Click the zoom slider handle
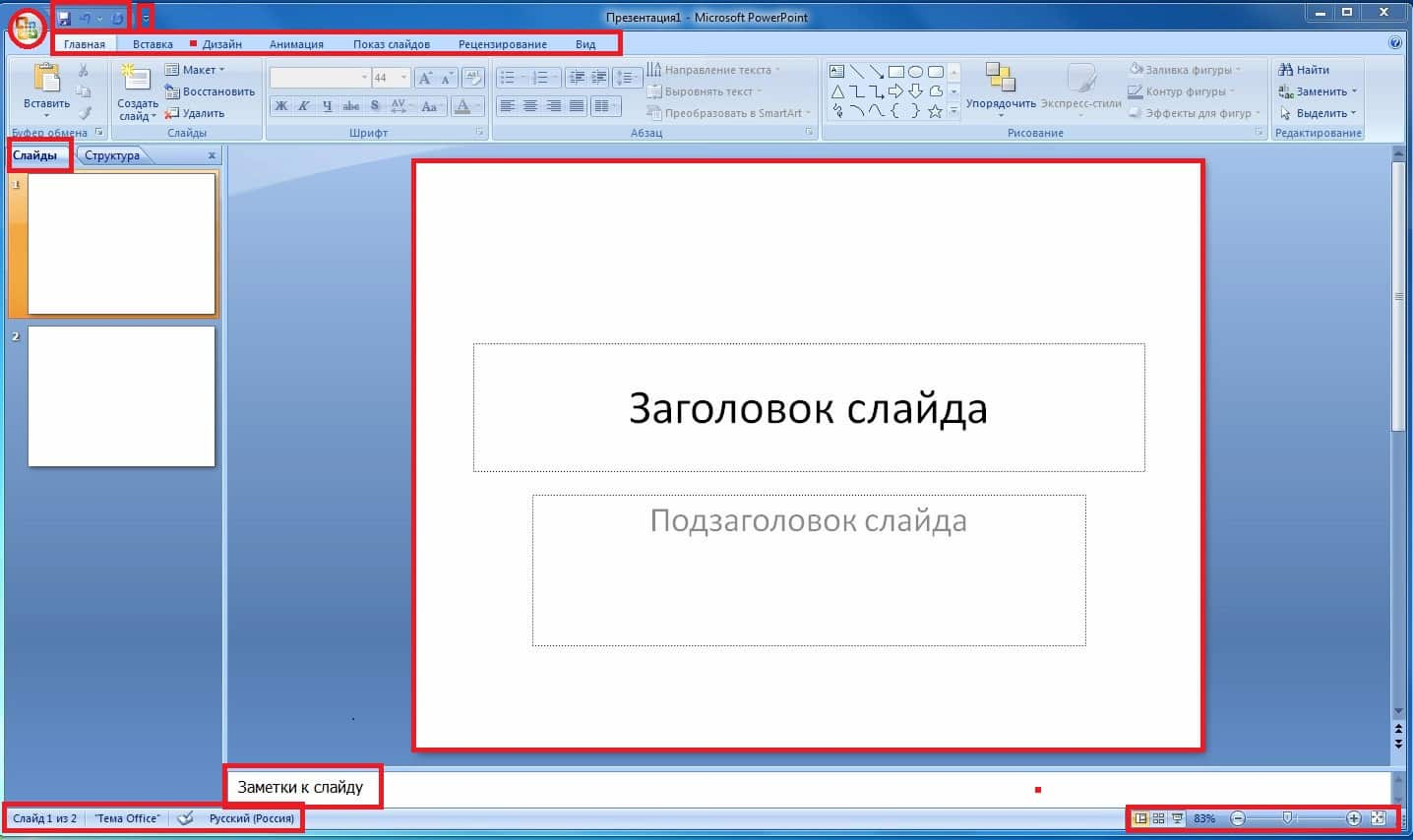1413x840 pixels. click(1287, 818)
